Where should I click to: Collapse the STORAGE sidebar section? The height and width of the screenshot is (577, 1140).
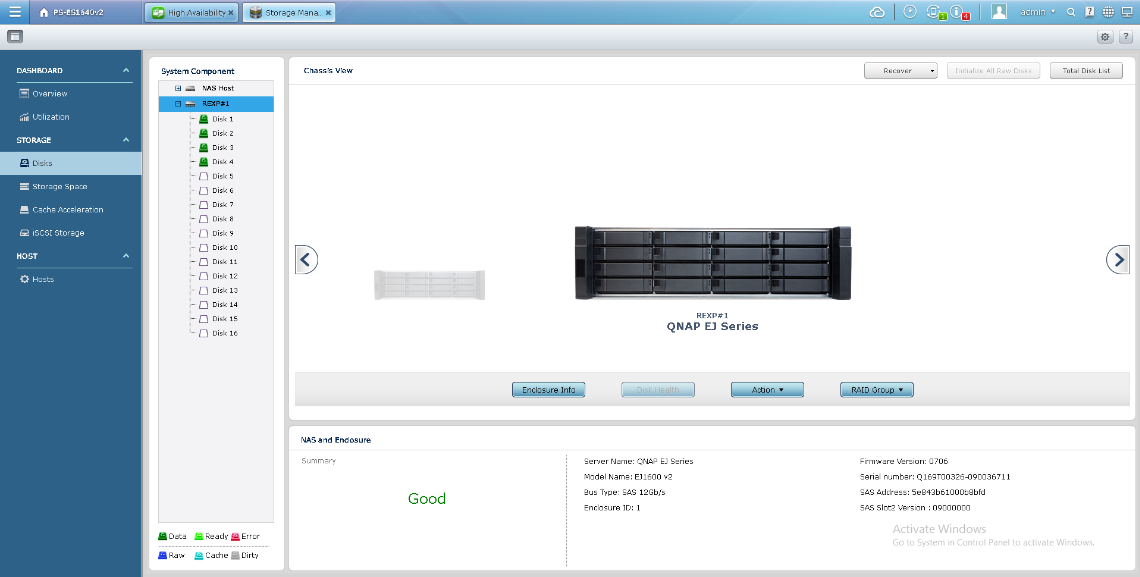[126, 140]
